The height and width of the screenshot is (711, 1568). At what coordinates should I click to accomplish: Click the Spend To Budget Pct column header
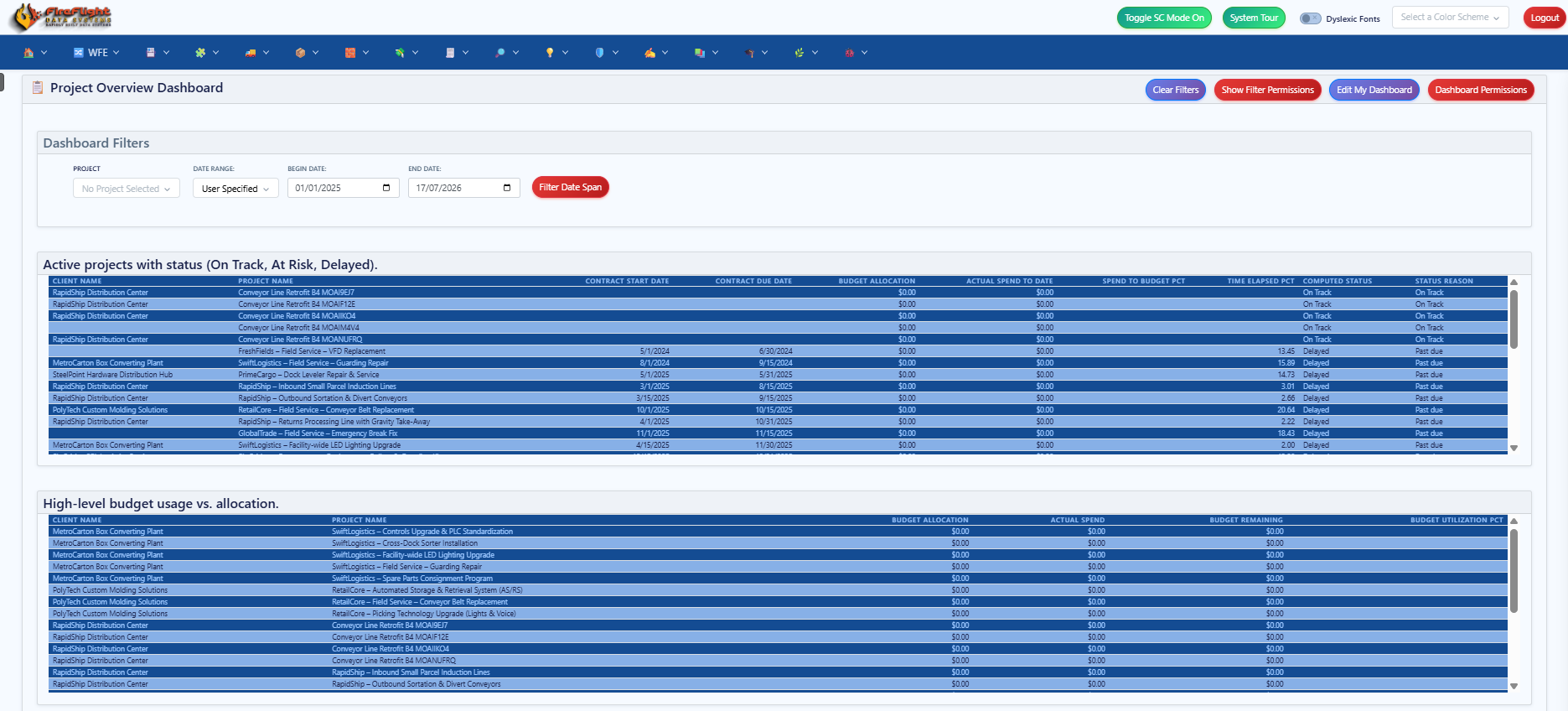pos(1143,281)
